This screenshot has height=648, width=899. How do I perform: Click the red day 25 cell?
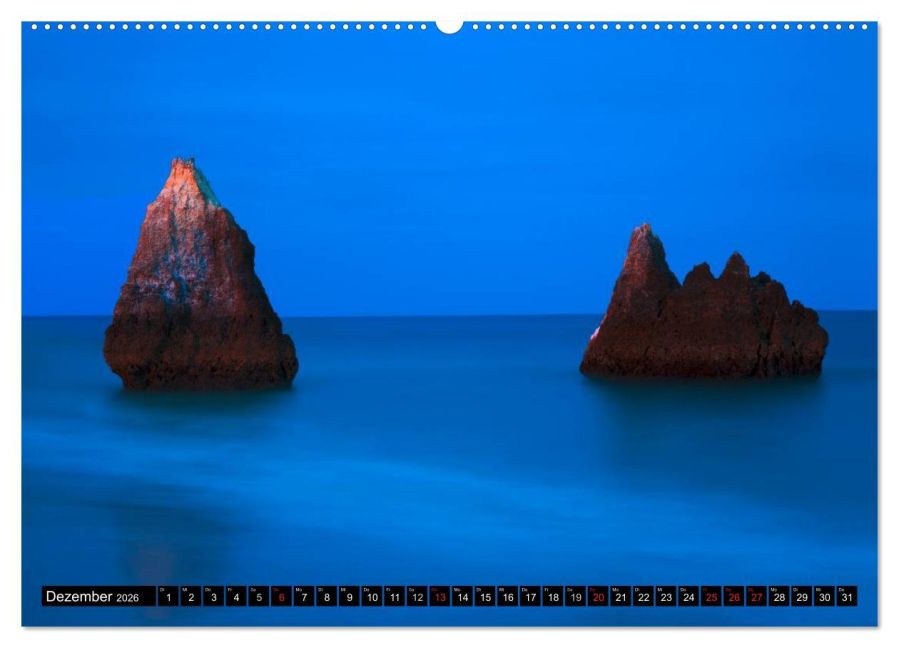coord(712,596)
